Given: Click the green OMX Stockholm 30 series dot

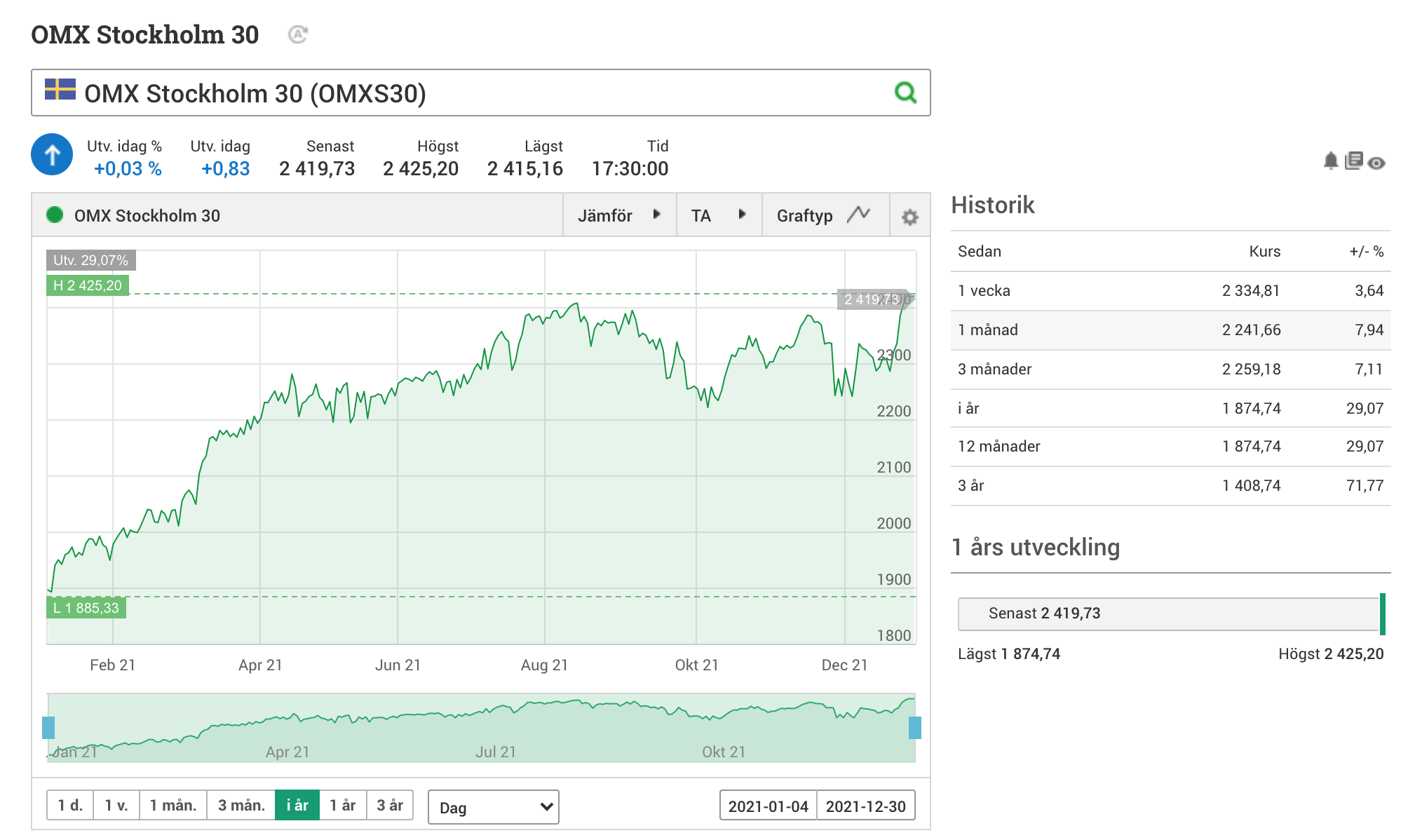Looking at the screenshot, I should click(55, 215).
